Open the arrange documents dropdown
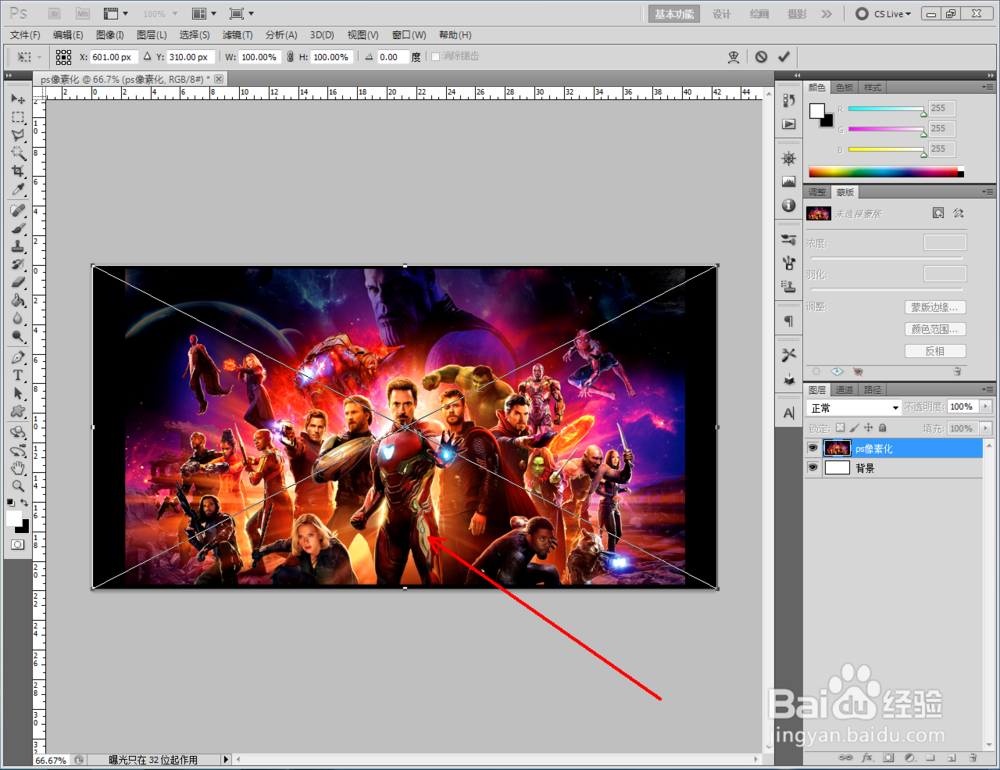Viewport: 1000px width, 770px height. pos(204,13)
